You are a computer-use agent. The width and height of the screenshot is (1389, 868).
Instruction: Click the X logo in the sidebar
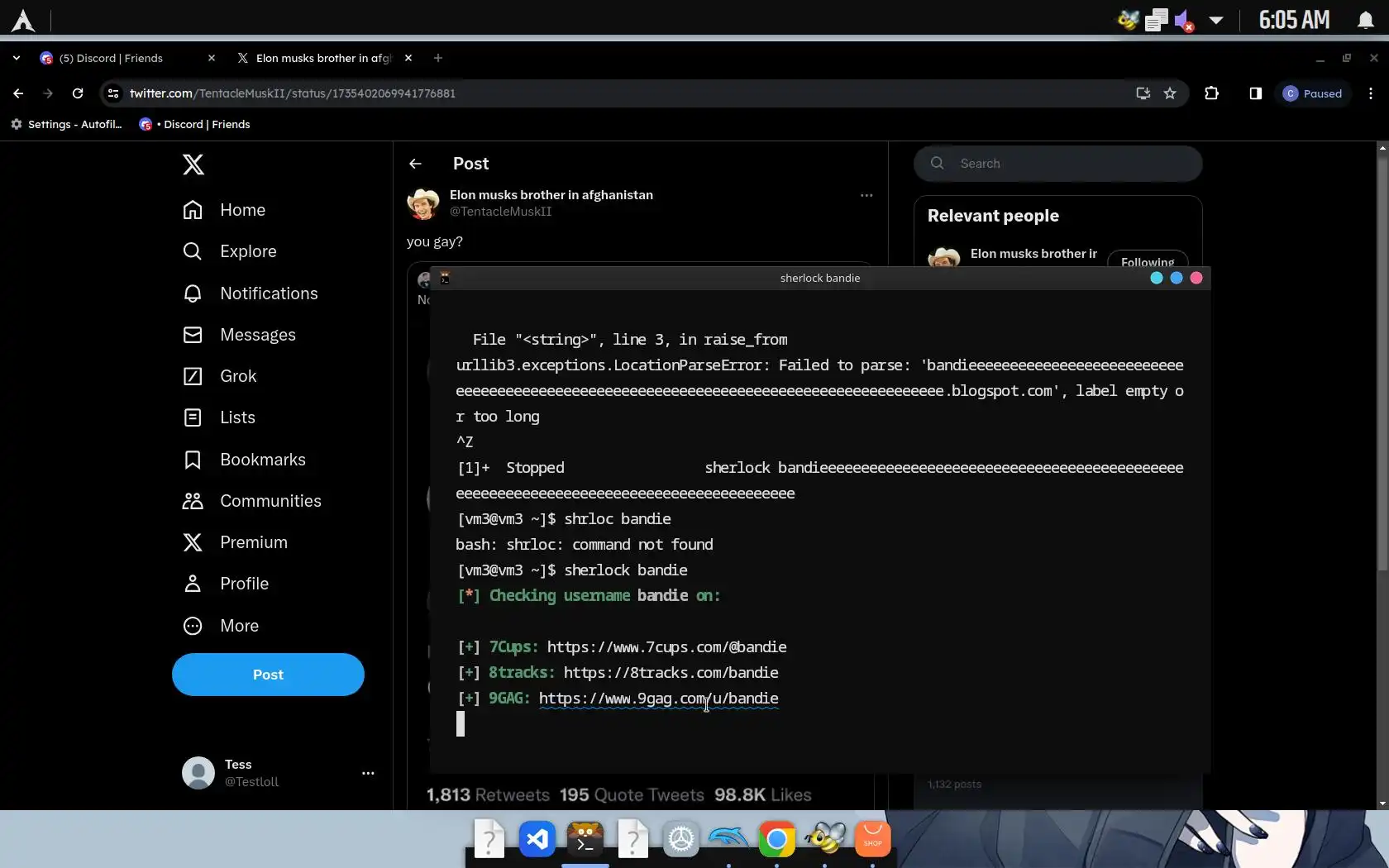pos(193,165)
